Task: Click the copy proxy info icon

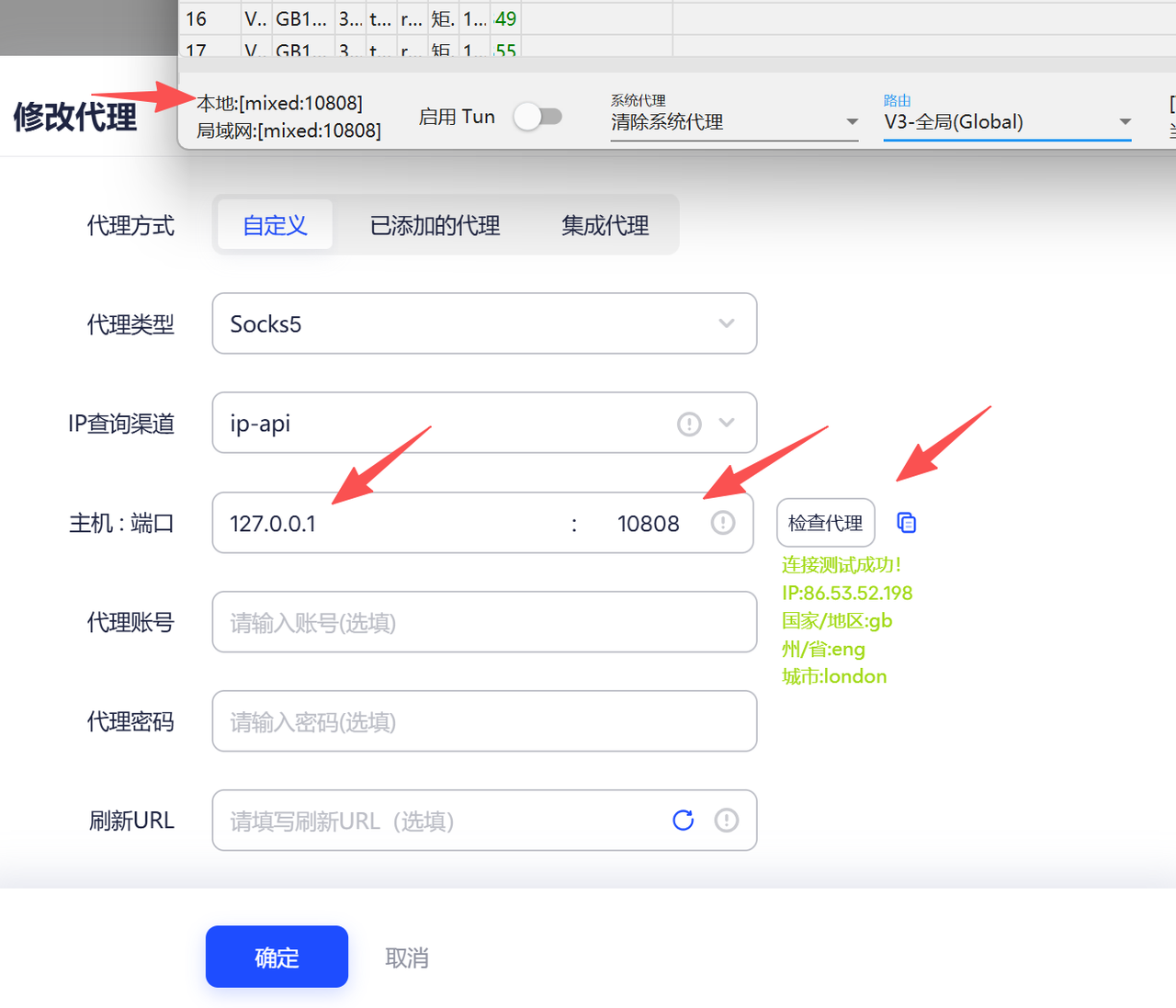Action: [906, 522]
